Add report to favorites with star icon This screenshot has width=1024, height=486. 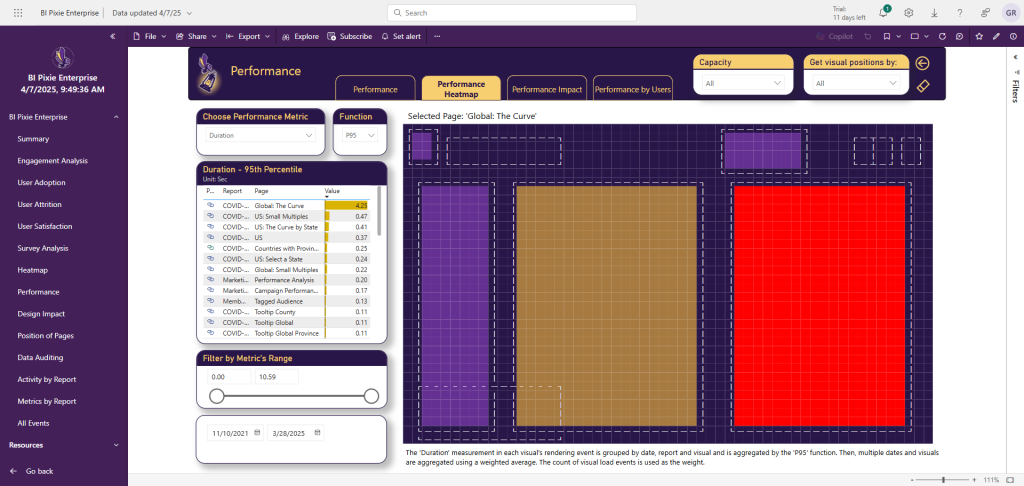point(979,36)
